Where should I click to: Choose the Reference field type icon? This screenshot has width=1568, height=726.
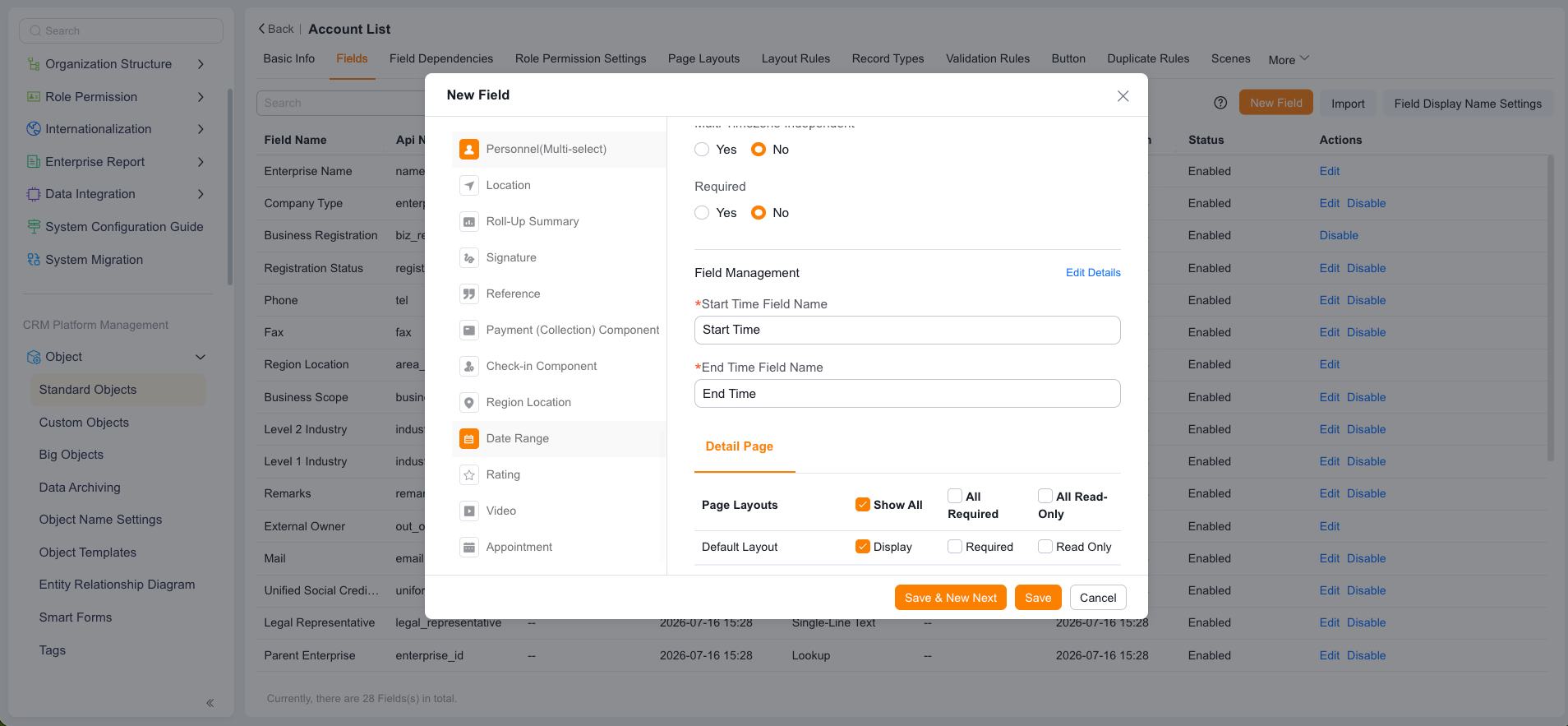[x=469, y=294]
